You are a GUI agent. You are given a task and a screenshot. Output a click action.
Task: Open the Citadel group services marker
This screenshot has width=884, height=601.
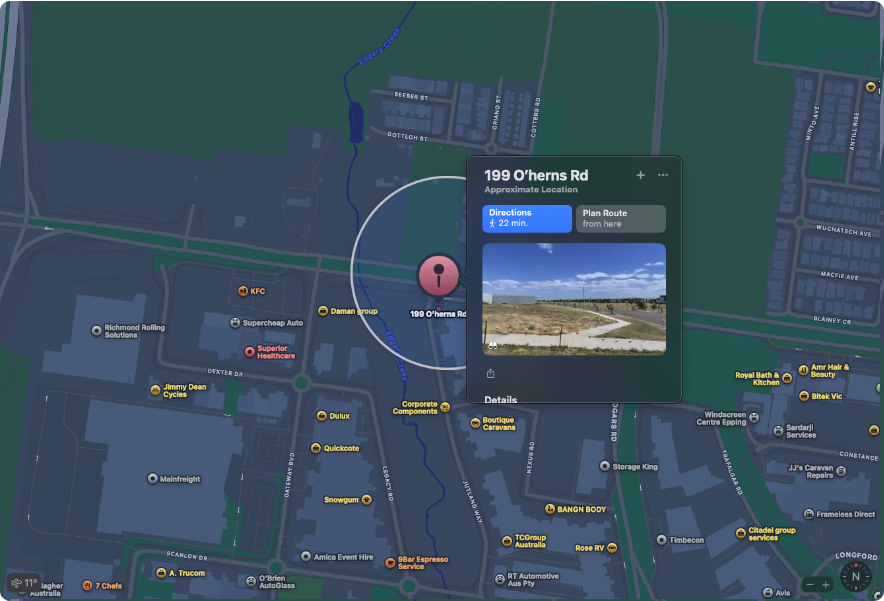coord(741,533)
